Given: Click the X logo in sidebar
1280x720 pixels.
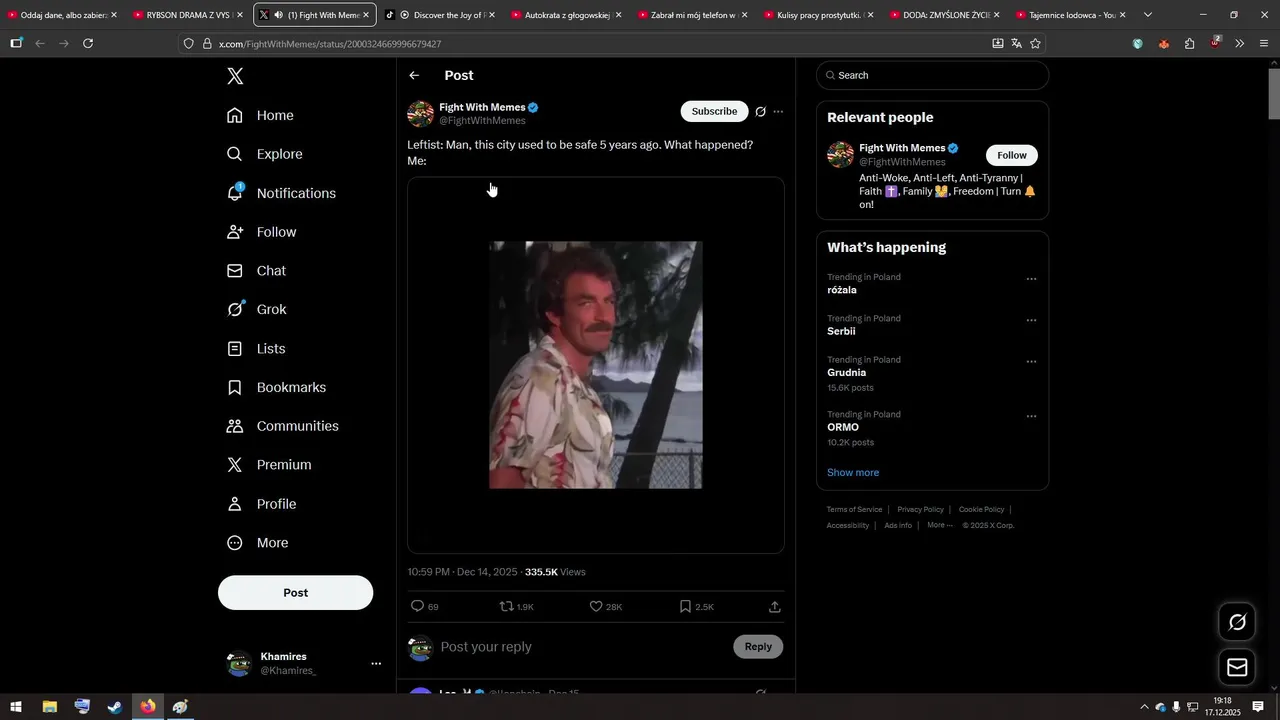Looking at the screenshot, I should pos(235,76).
